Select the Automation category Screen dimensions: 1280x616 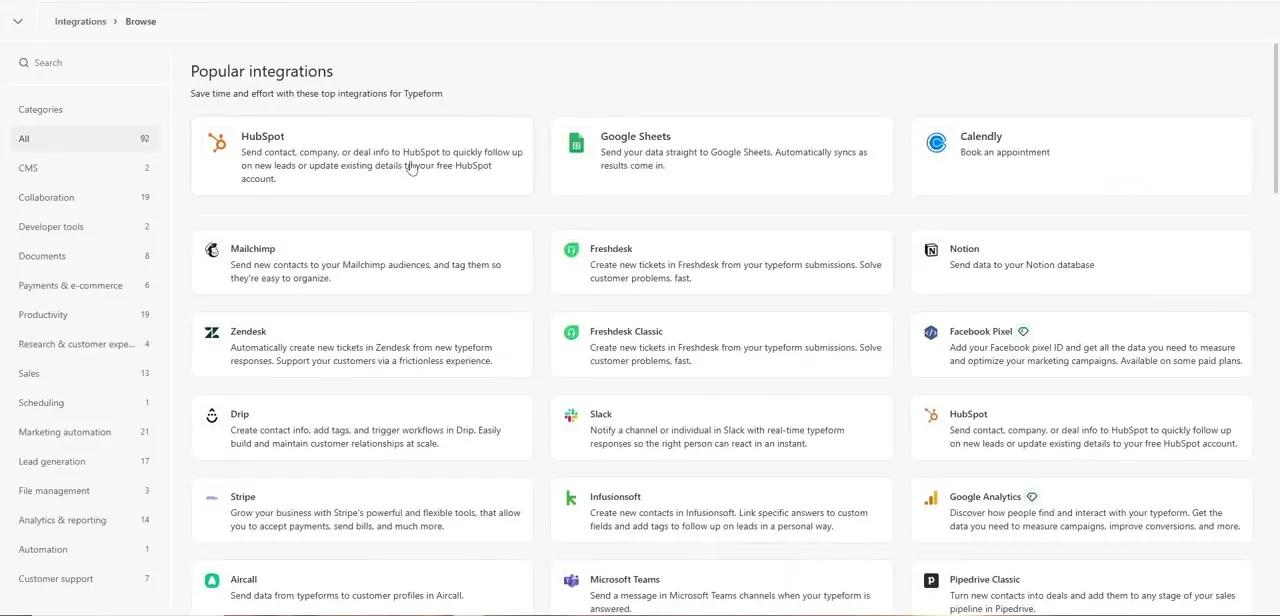pyautogui.click(x=84, y=549)
